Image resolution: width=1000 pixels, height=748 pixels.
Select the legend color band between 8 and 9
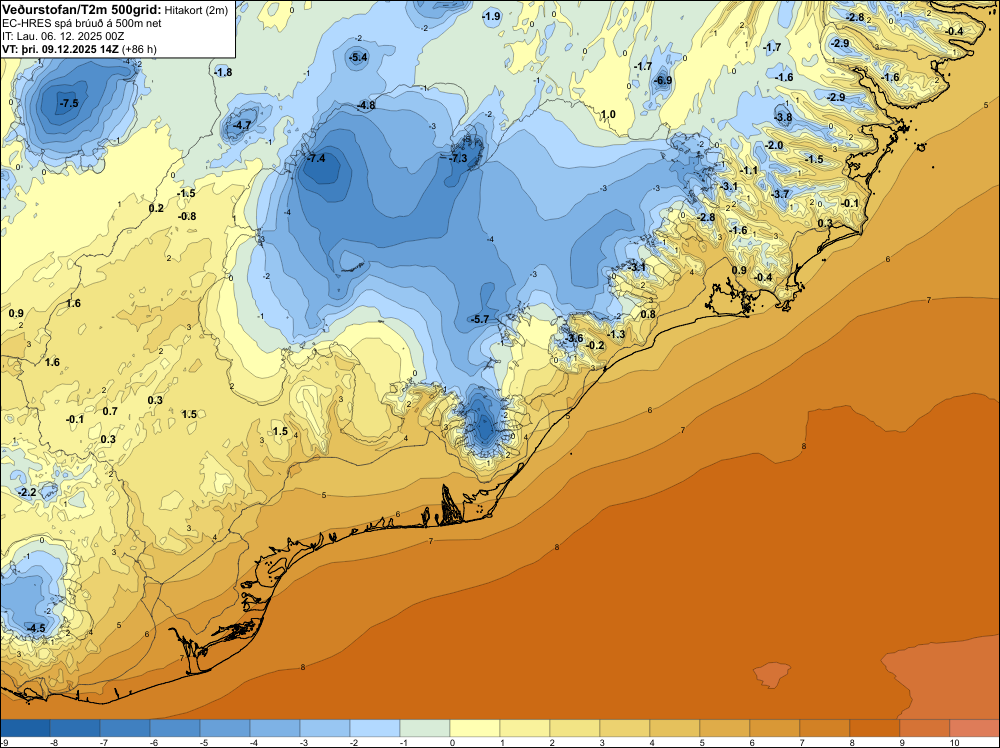(875, 728)
